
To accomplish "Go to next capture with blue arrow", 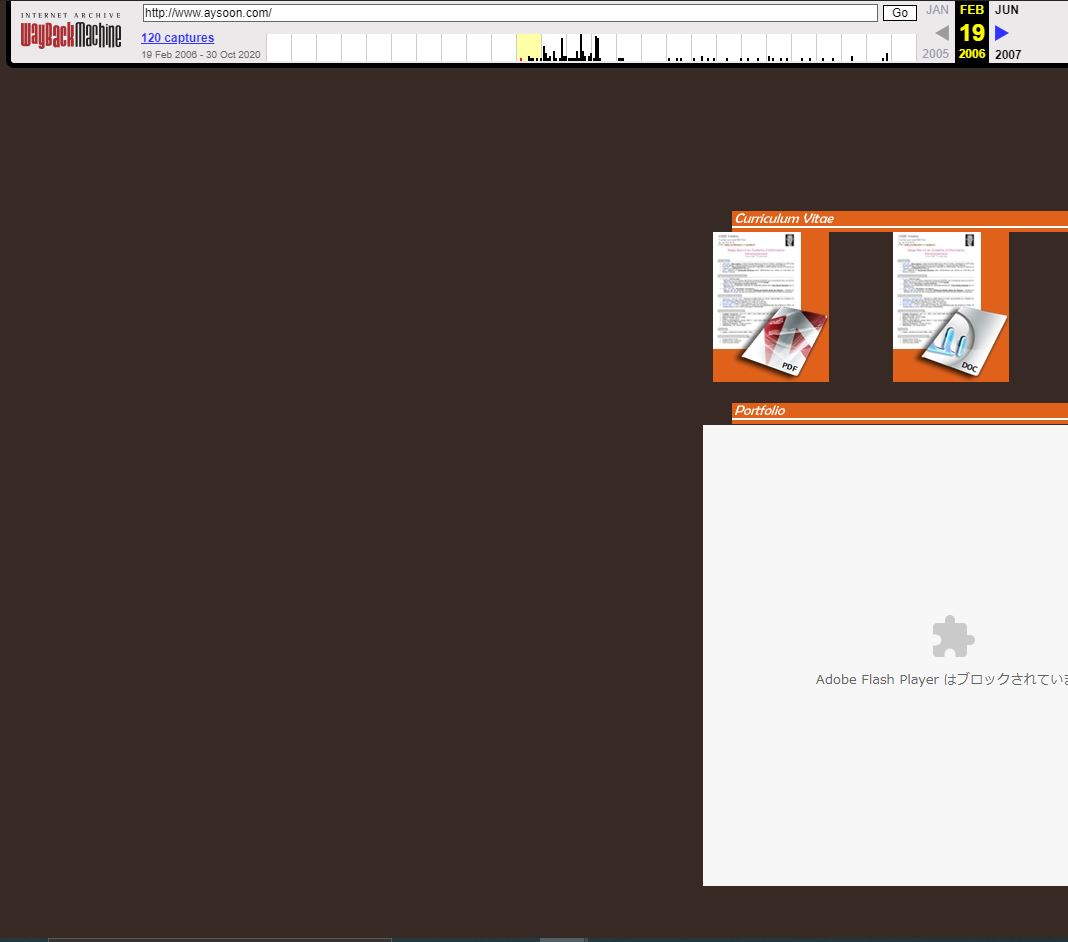I will click(1002, 33).
